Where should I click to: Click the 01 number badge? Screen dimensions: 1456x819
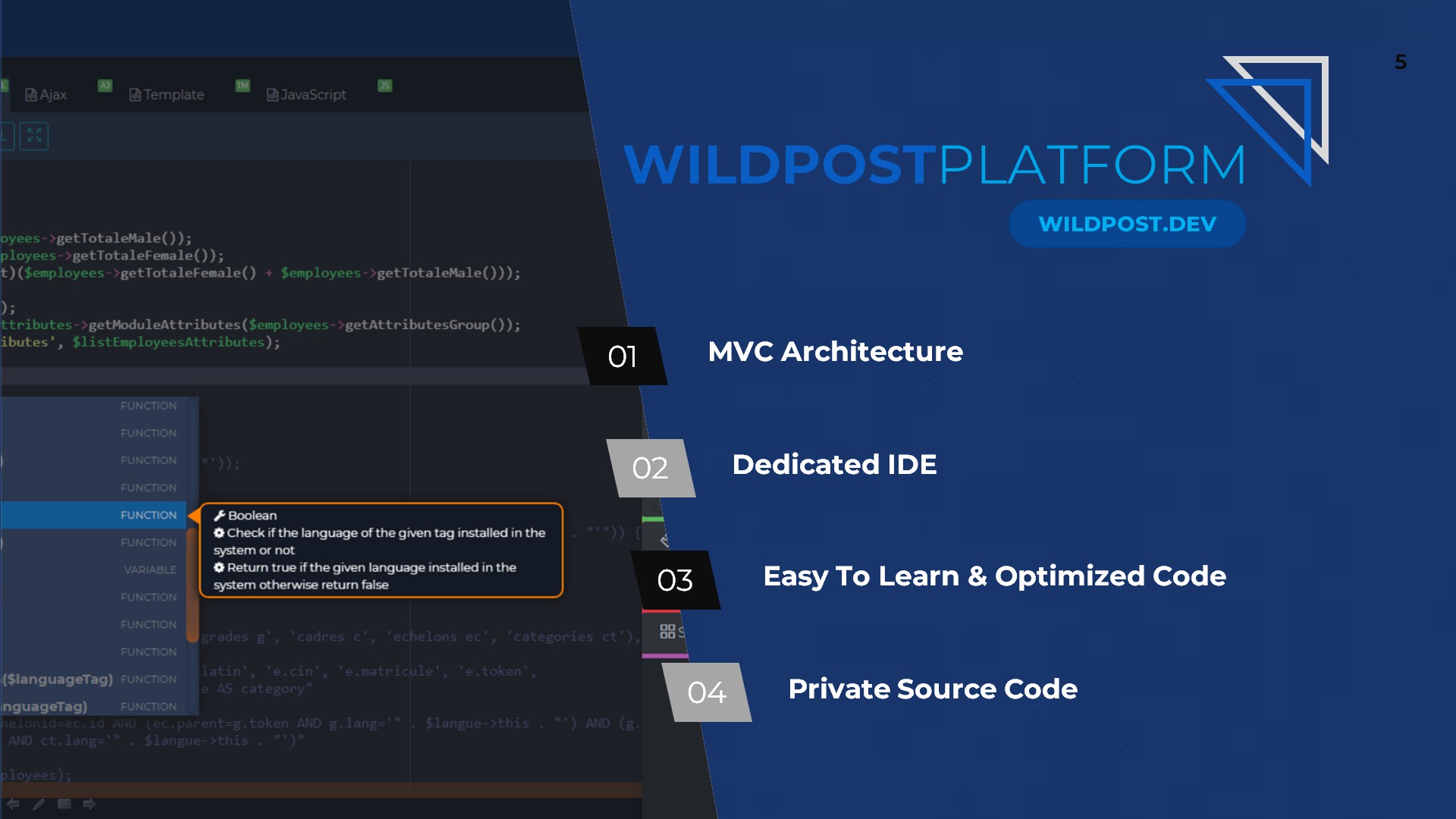(x=623, y=356)
